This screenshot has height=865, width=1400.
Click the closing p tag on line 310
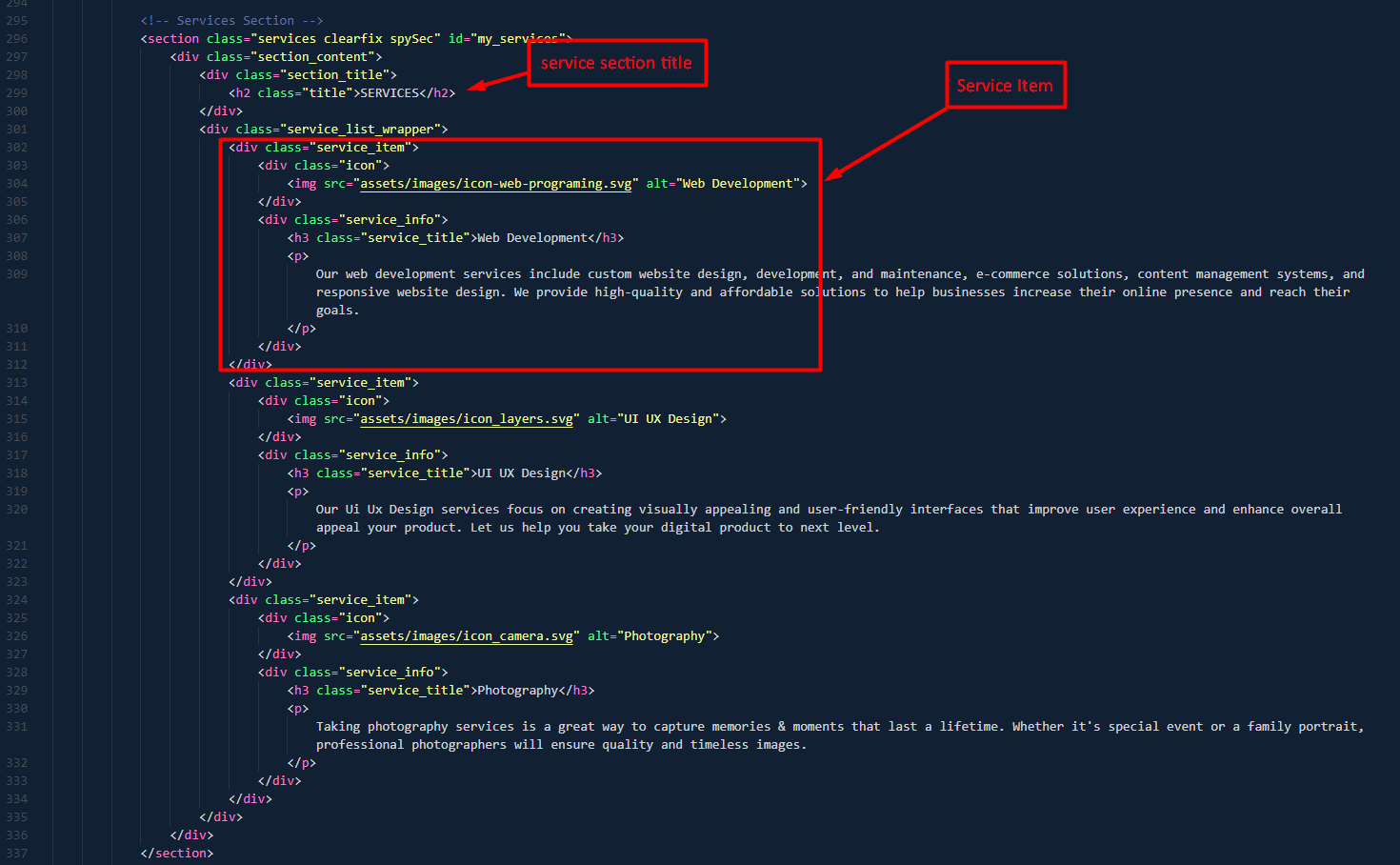tap(302, 328)
